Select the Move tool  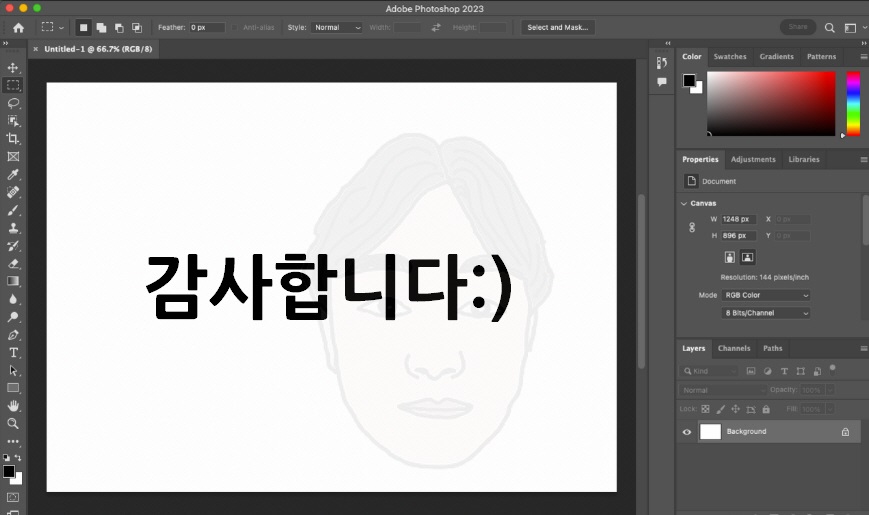point(13,68)
